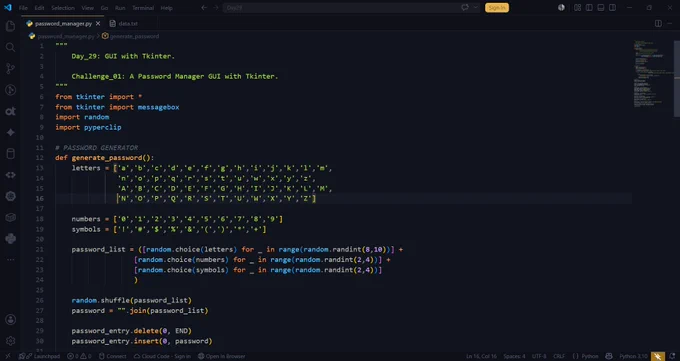Screen dimensions: 680x361
Task: Open Customize Layout icon in title bar
Action: 577,7
